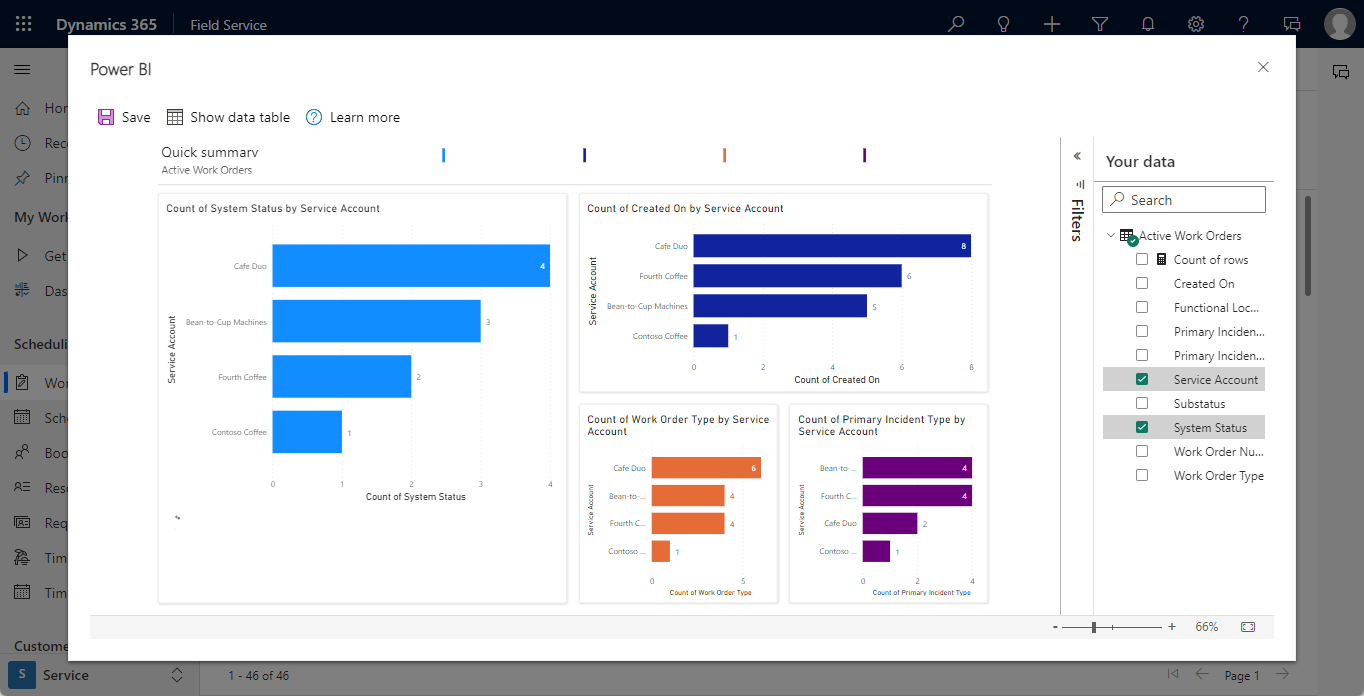
Task: Close the Power BI dialog
Action: click(x=1263, y=67)
